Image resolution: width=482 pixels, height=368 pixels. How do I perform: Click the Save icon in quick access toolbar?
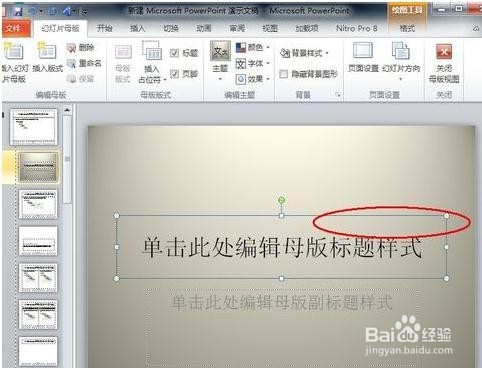pos(18,11)
